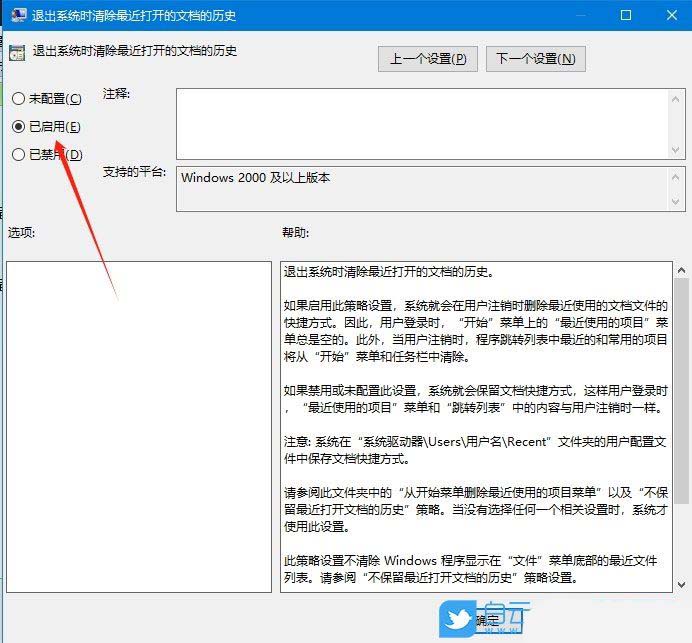Click the blue Twitter bird icon
The width and height of the screenshot is (692, 643).
coord(457,619)
